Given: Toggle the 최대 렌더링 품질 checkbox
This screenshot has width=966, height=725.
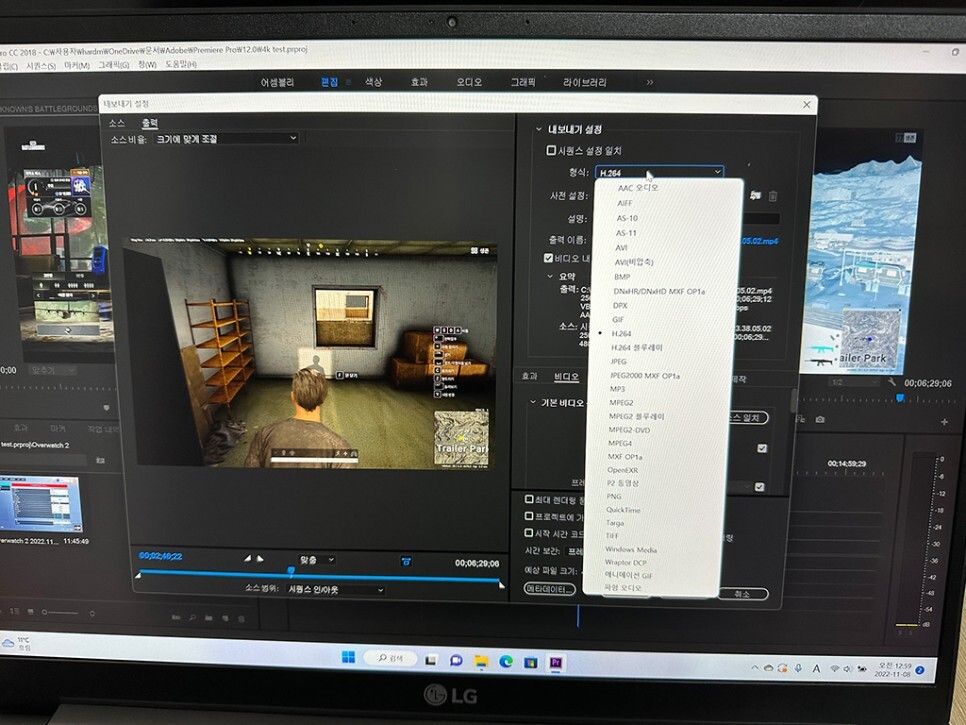Looking at the screenshot, I should click(x=529, y=499).
